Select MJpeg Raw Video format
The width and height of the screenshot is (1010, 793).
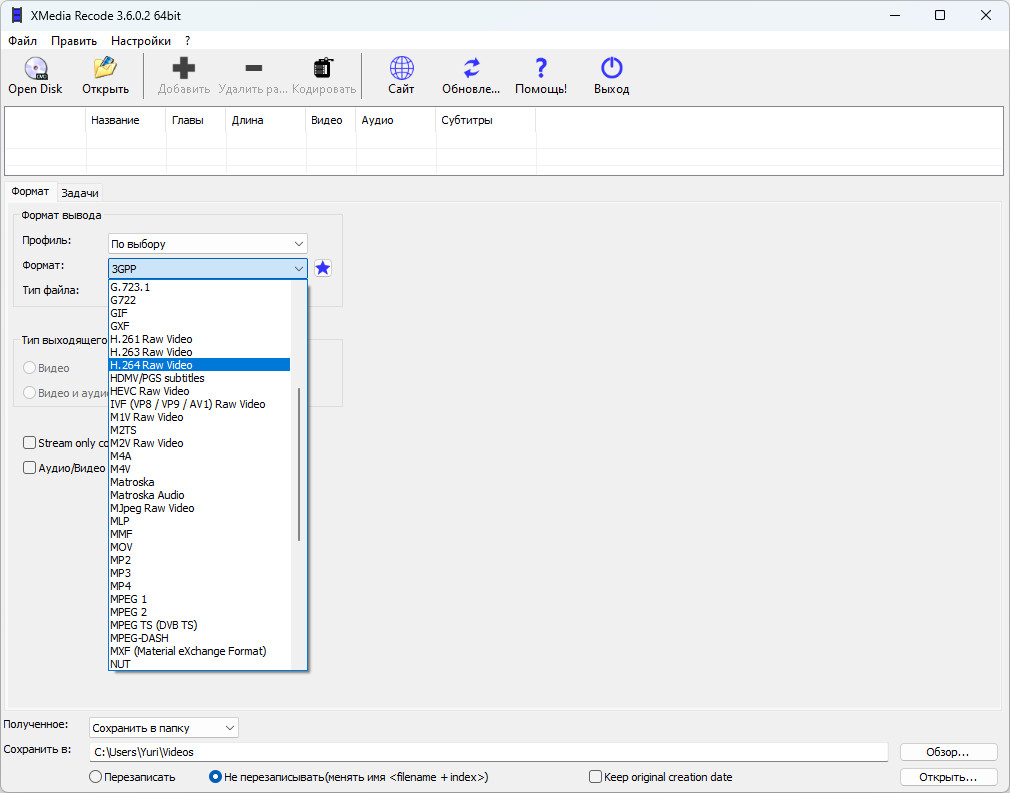200,508
